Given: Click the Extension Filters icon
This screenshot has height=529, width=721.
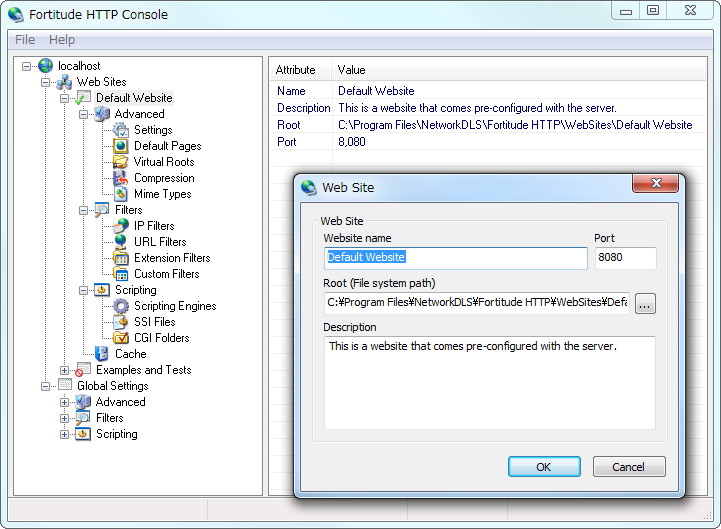Looking at the screenshot, I should coord(121,258).
